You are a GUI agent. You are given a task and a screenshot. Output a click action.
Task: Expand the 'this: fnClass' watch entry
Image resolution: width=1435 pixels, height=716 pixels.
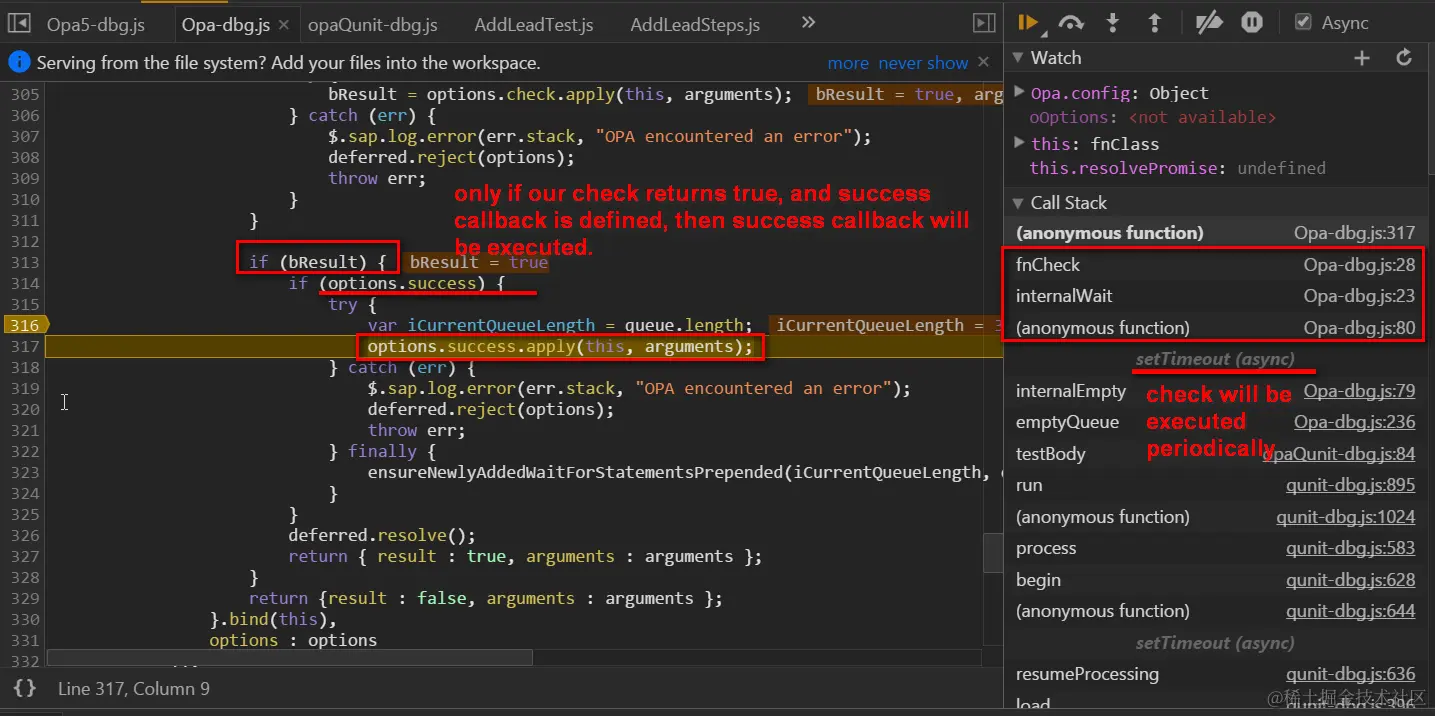(1019, 143)
